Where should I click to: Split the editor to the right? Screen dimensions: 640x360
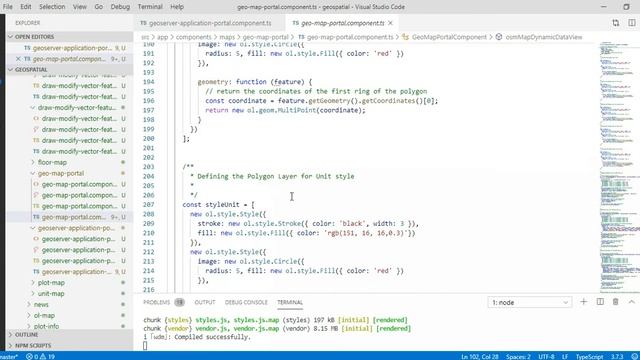(631, 23)
